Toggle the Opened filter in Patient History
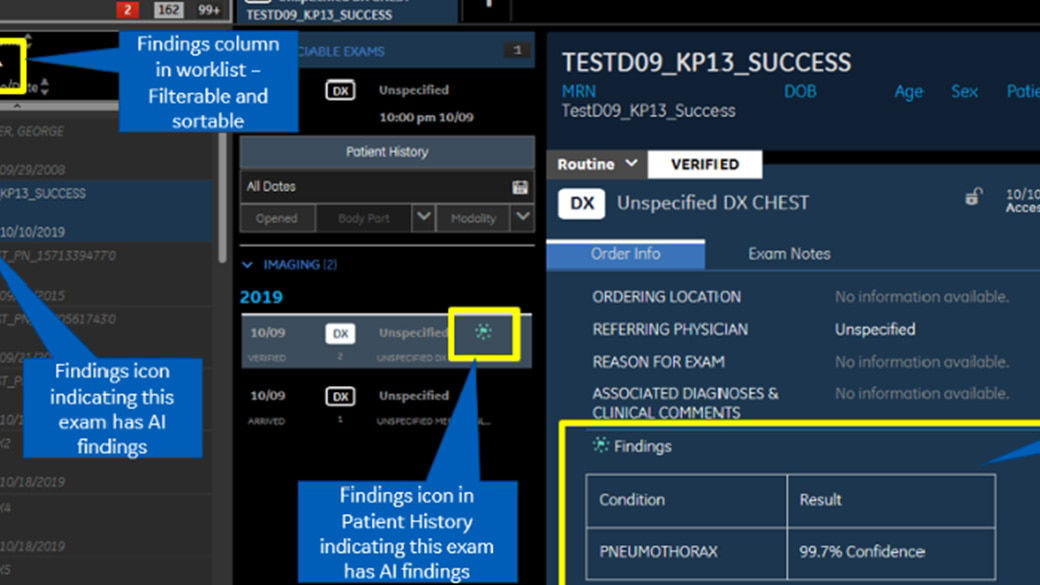The width and height of the screenshot is (1040, 585). (x=277, y=218)
